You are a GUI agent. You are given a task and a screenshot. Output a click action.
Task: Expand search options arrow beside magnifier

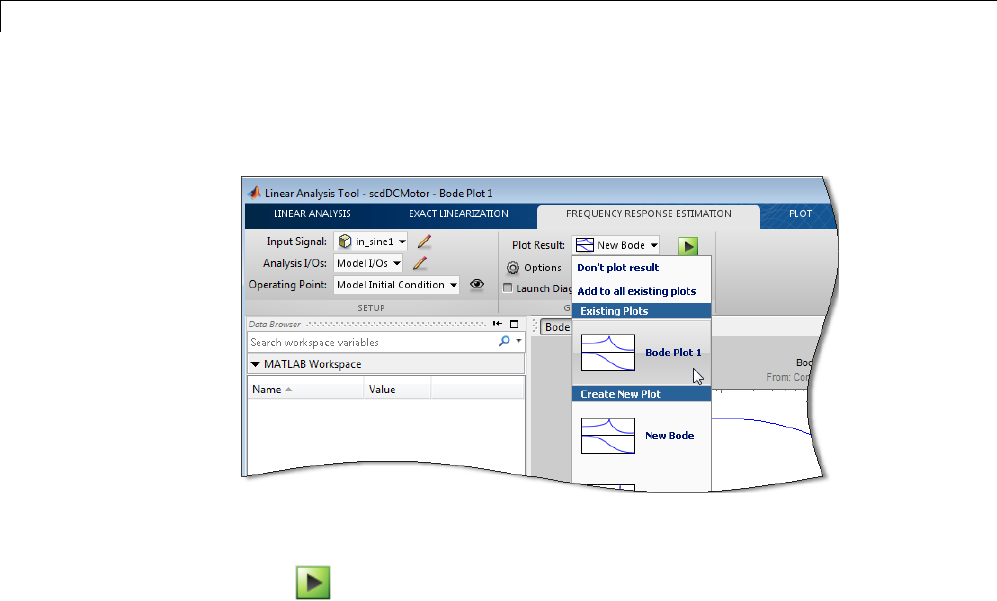pyautogui.click(x=519, y=341)
